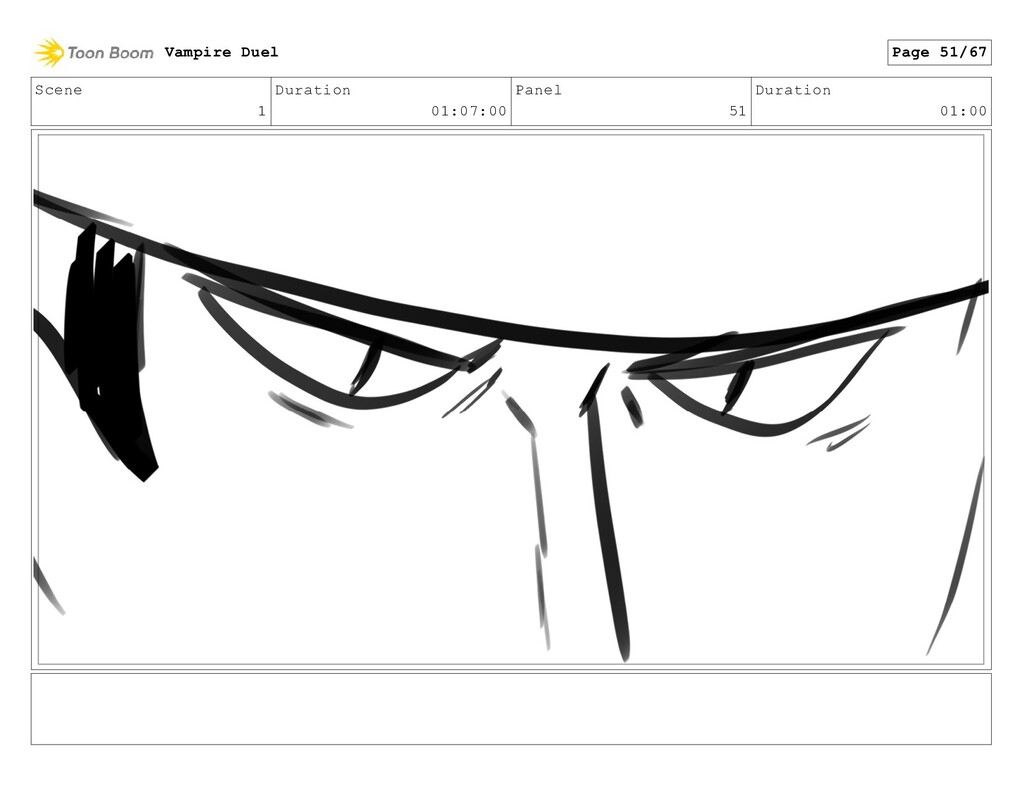The height and width of the screenshot is (791, 1024).
Task: Click the empty notes box below the panel
Action: pyautogui.click(x=511, y=709)
